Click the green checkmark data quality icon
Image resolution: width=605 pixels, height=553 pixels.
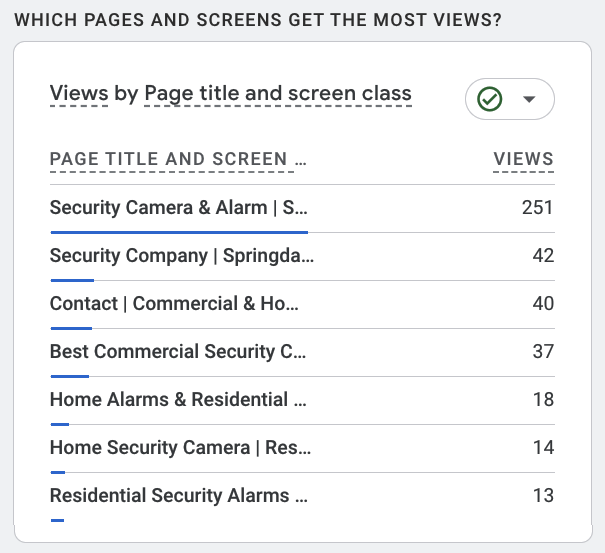click(x=490, y=99)
